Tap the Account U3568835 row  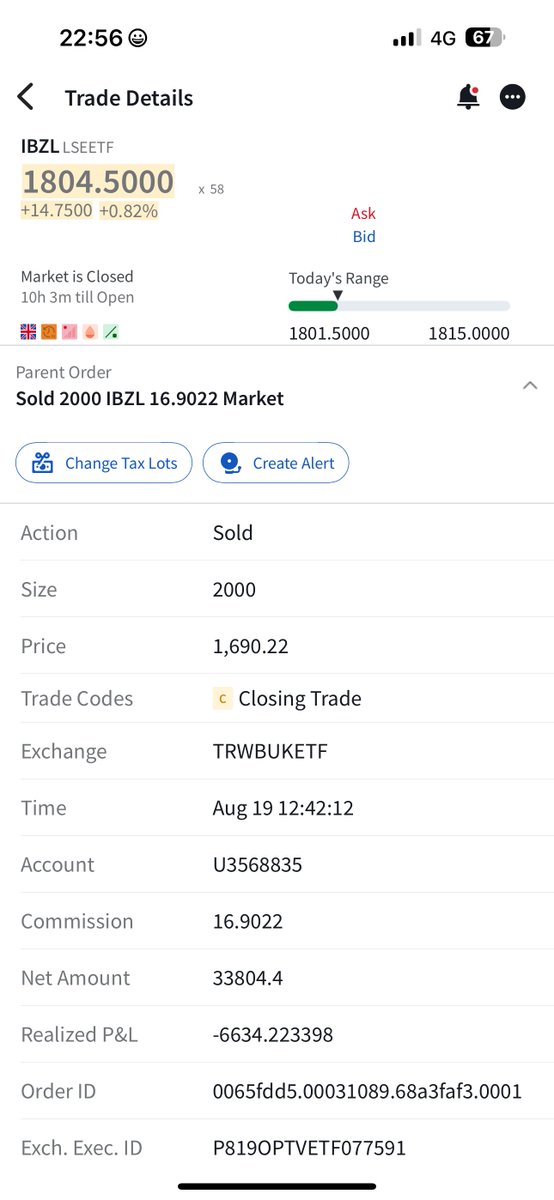pyautogui.click(x=277, y=865)
